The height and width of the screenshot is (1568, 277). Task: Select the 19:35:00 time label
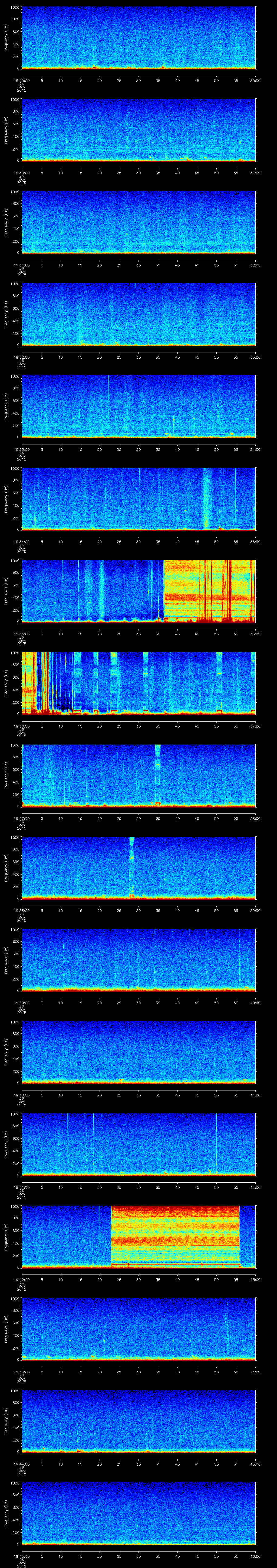point(21,634)
